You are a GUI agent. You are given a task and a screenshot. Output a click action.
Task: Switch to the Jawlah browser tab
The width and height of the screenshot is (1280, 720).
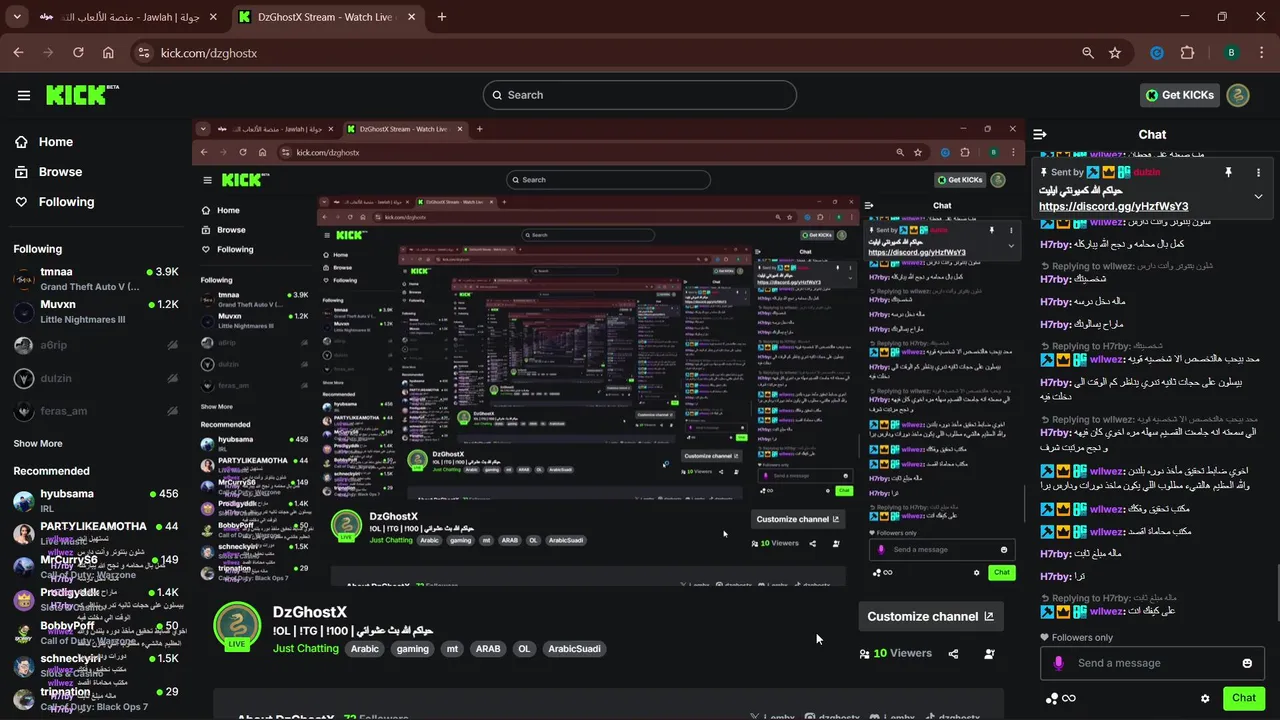click(130, 17)
